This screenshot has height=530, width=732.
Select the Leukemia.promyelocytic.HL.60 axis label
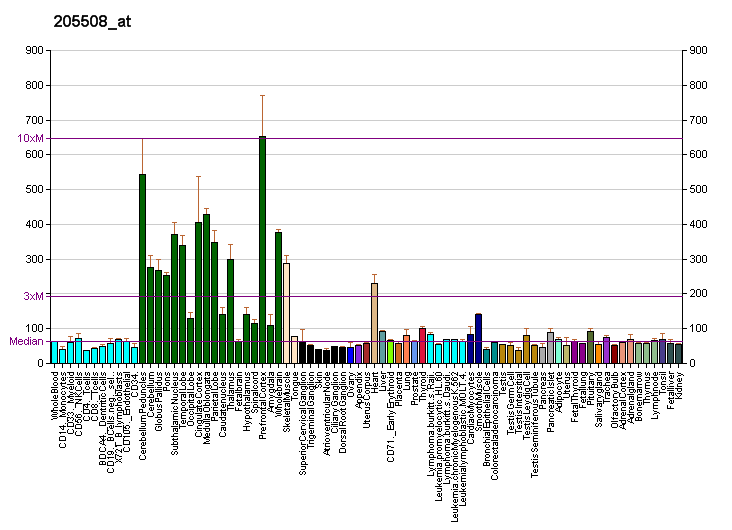tap(438, 436)
